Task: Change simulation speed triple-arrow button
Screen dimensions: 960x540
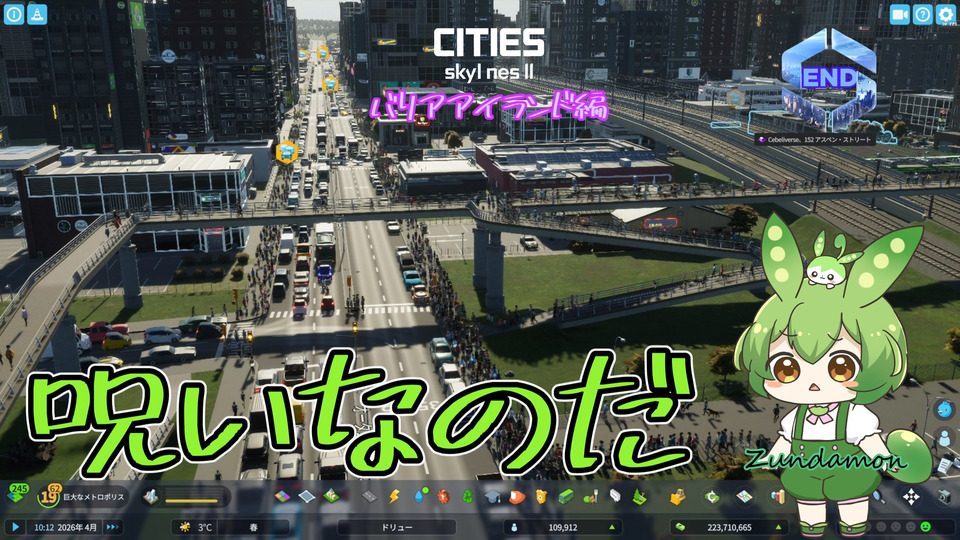Action: (x=113, y=527)
